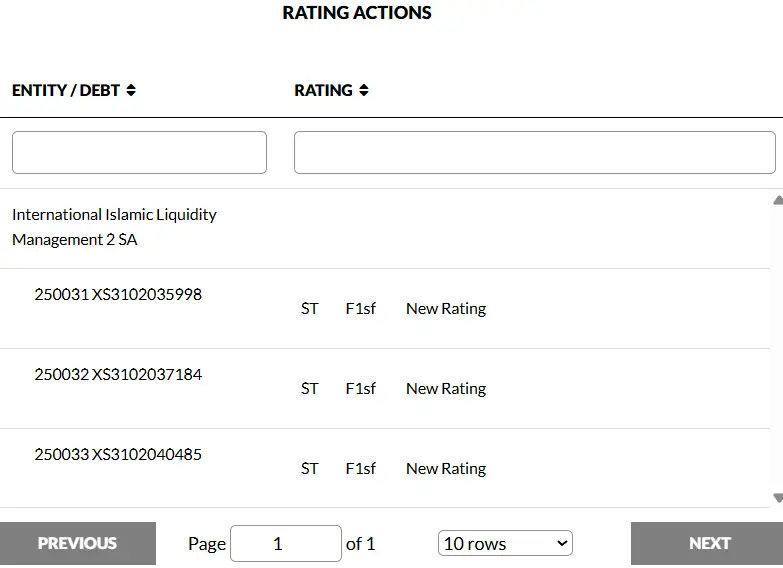Click the Rating column sort icon
783x568 pixels.
pos(363,90)
